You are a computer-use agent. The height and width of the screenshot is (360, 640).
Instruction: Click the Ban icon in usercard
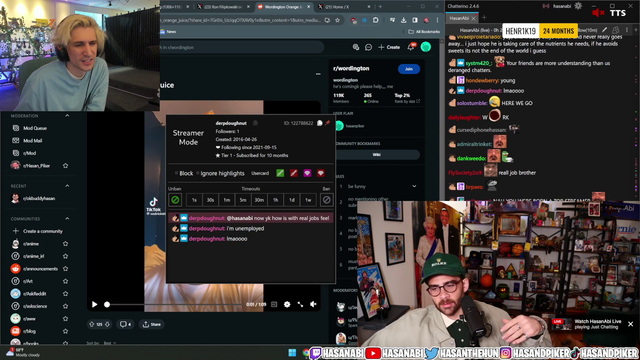coord(327,200)
